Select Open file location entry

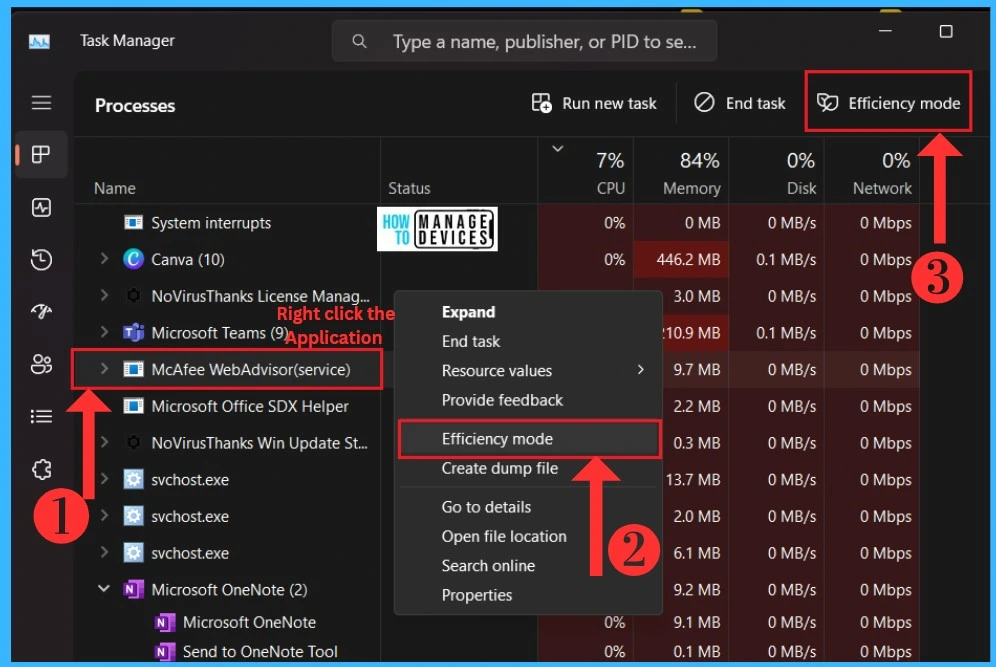click(x=528, y=536)
